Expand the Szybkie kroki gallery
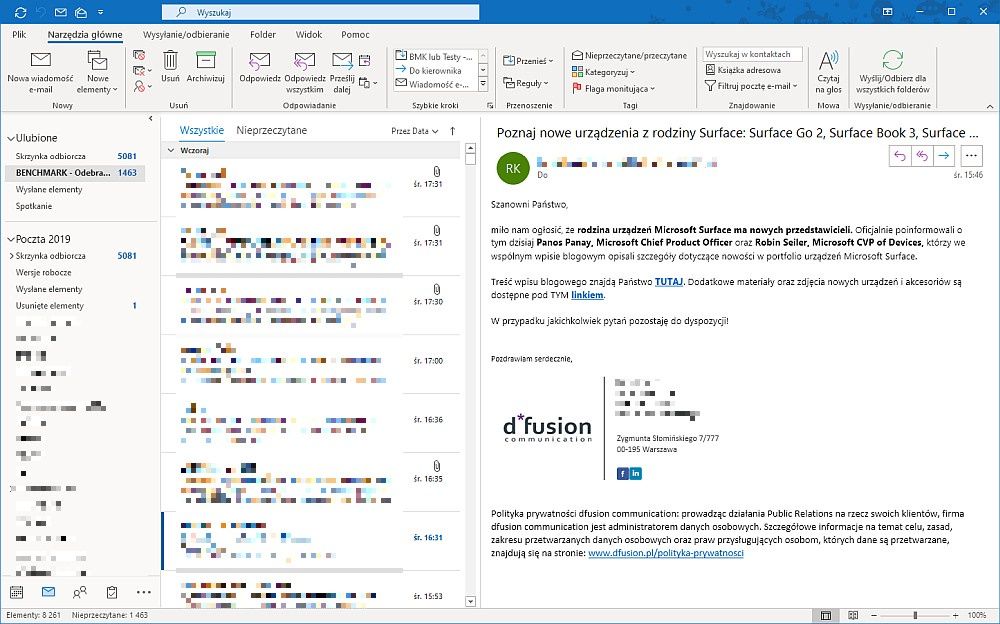This screenshot has width=1000, height=624. coord(483,84)
